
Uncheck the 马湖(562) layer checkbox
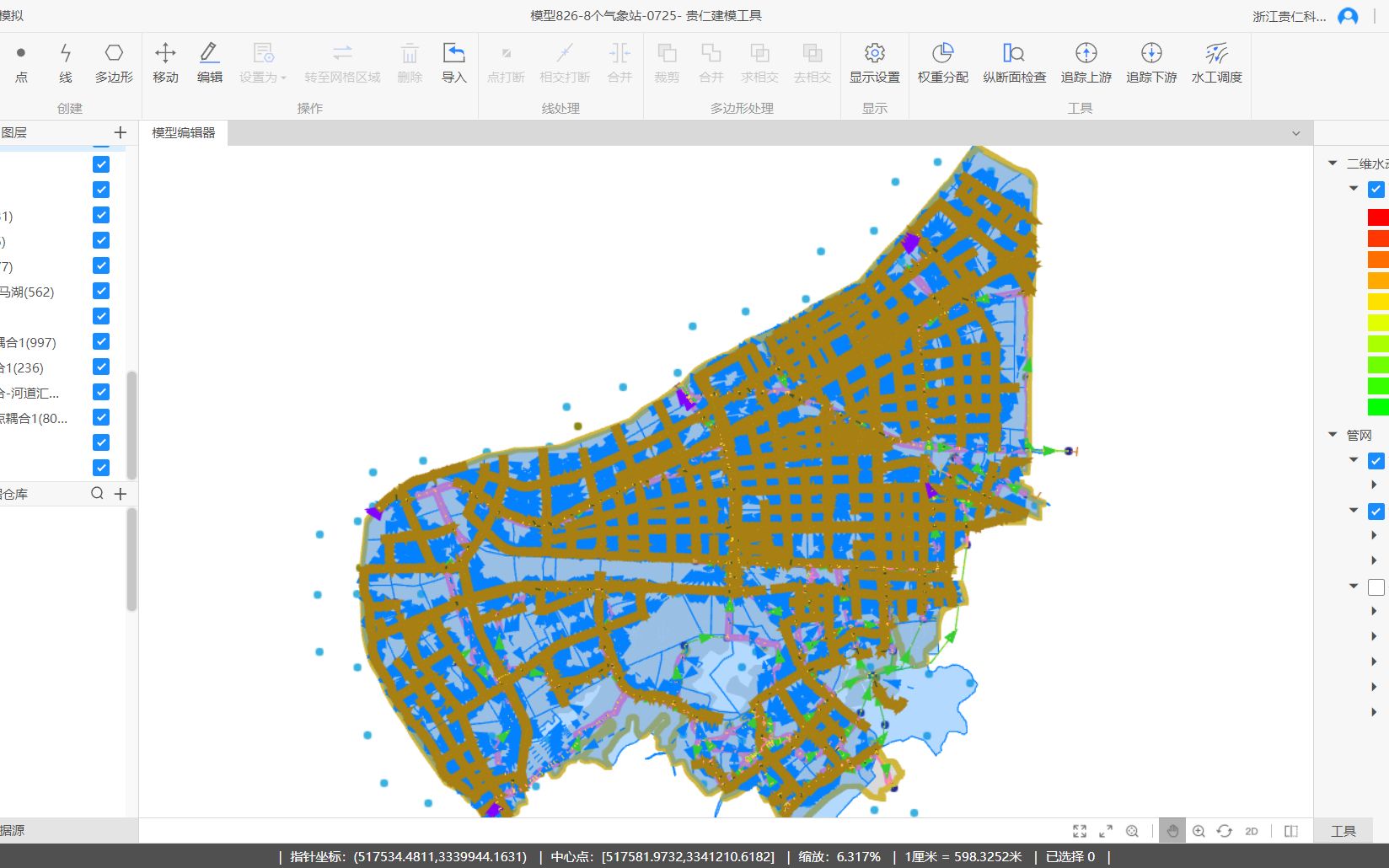click(101, 291)
